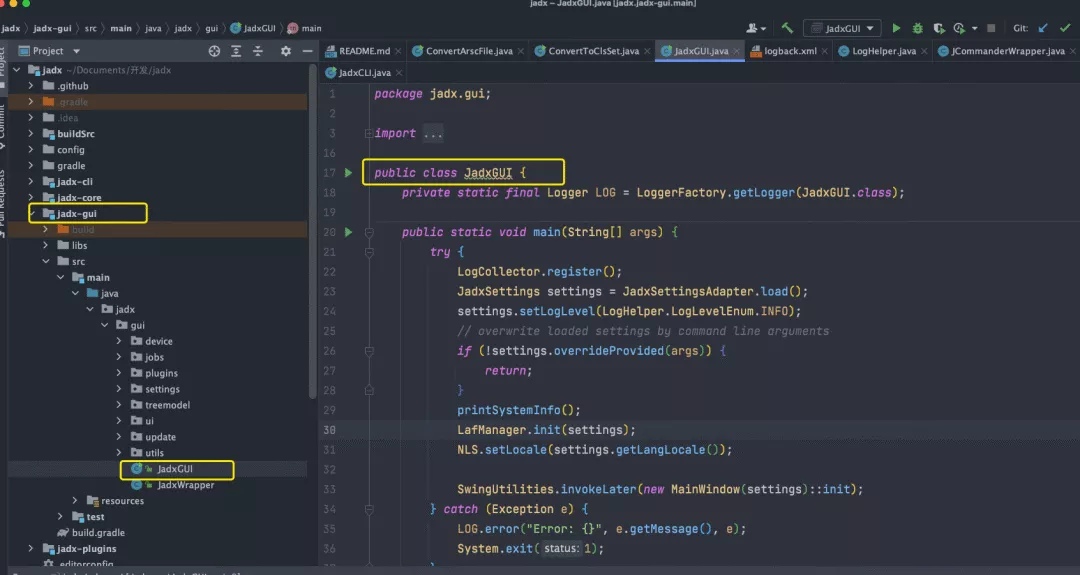Select opened file using the crosshair icon
Image resolution: width=1080 pixels, height=575 pixels.
214,51
